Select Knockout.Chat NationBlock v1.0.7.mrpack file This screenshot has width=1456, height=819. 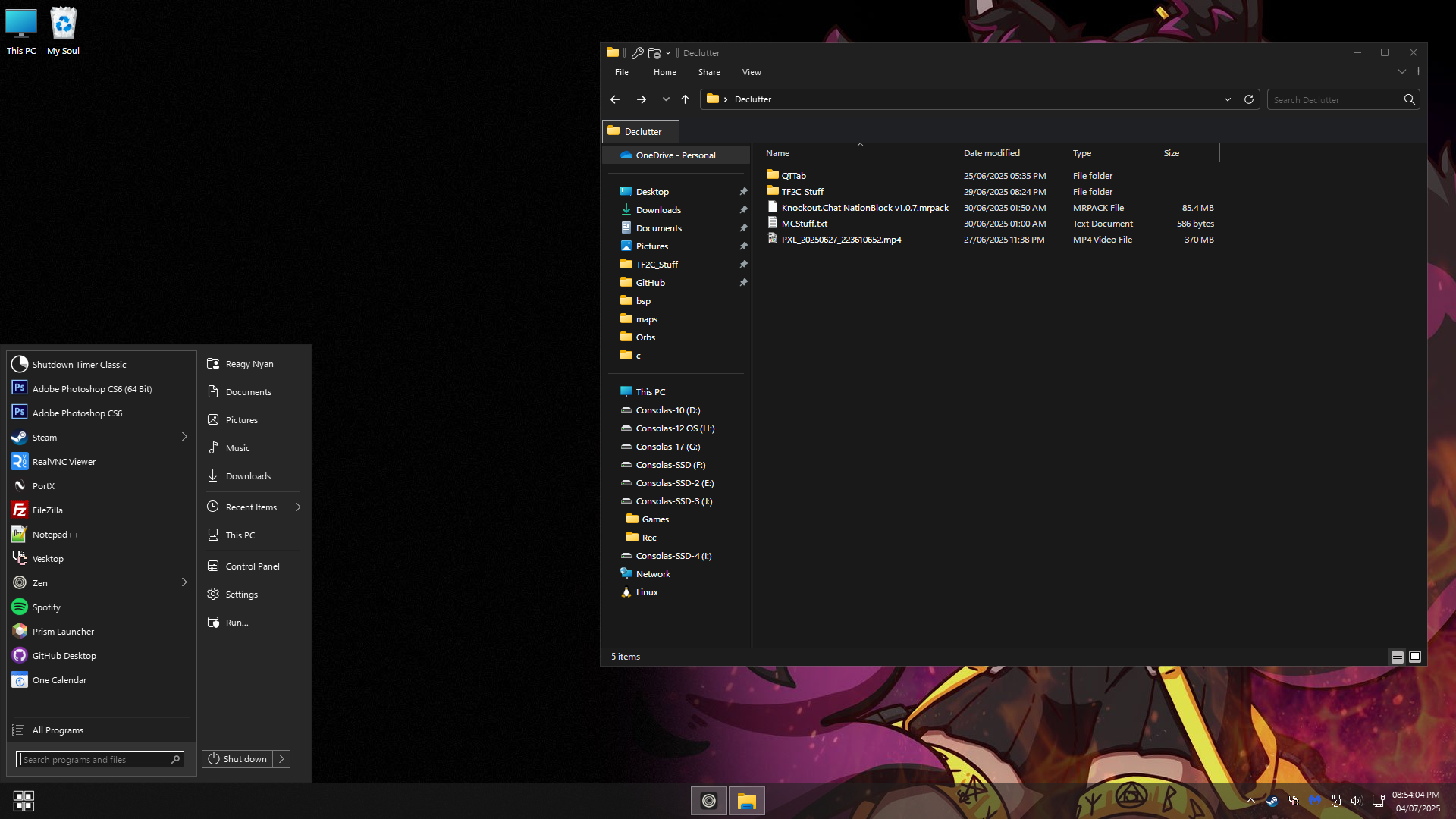[x=990, y=208]
